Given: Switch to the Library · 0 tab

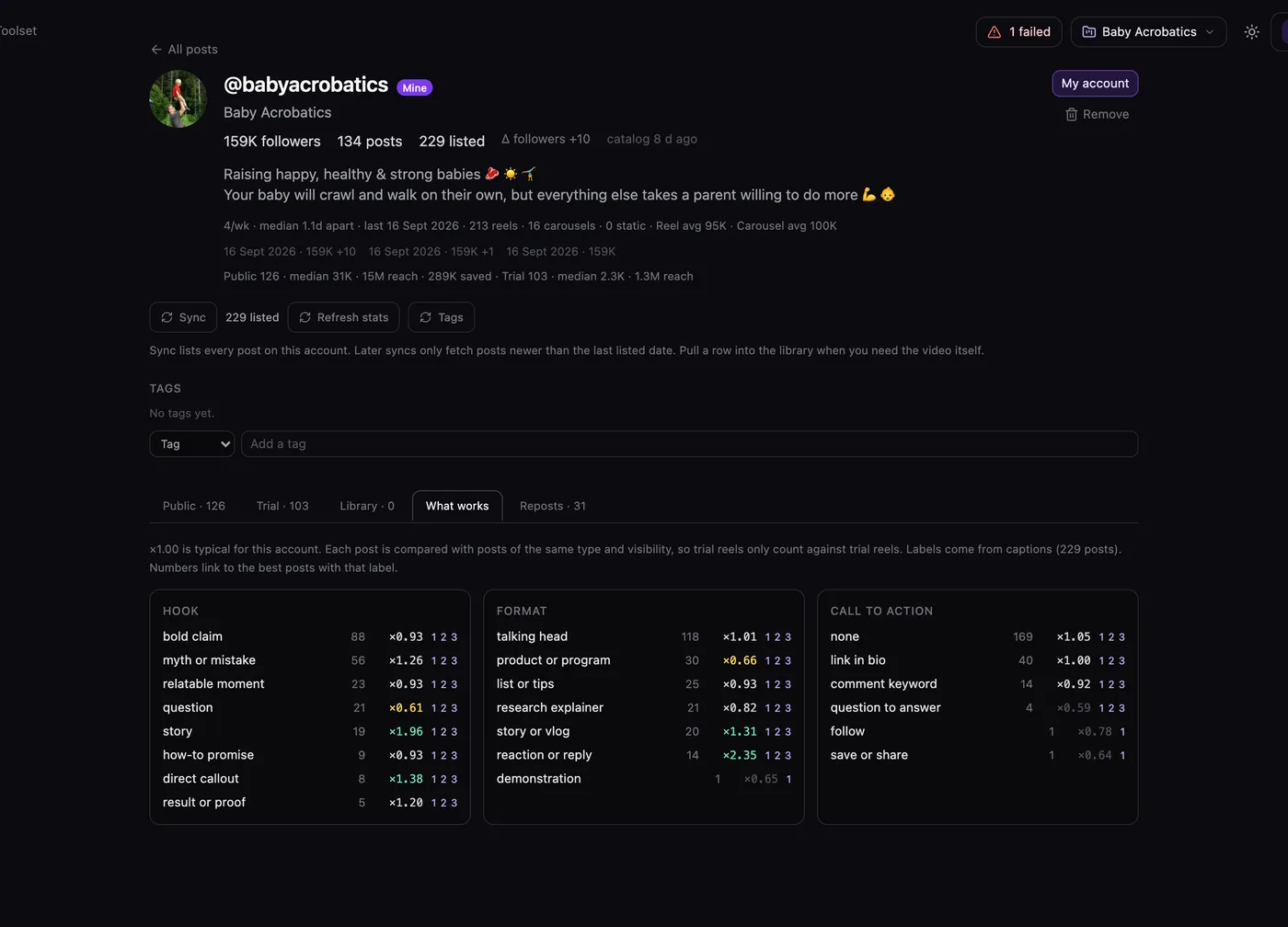Looking at the screenshot, I should (367, 507).
